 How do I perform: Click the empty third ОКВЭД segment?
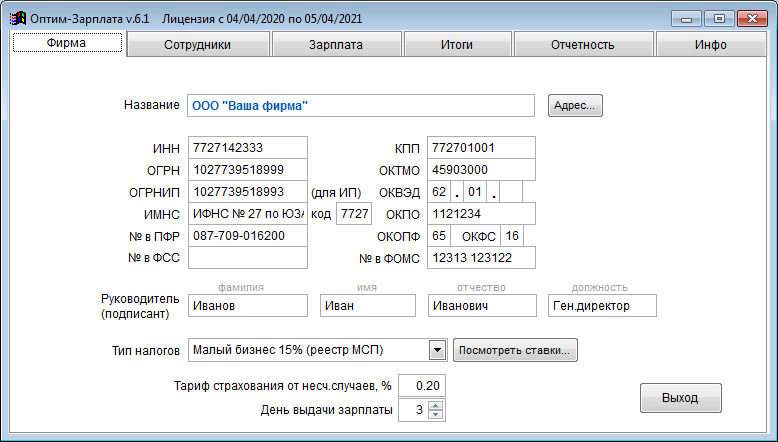tap(511, 192)
